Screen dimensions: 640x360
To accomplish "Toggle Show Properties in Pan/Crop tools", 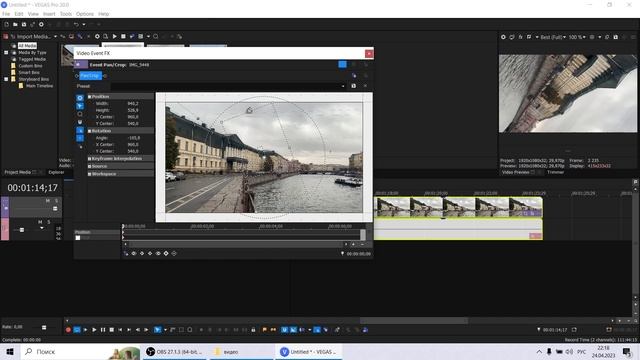I will click(80, 98).
